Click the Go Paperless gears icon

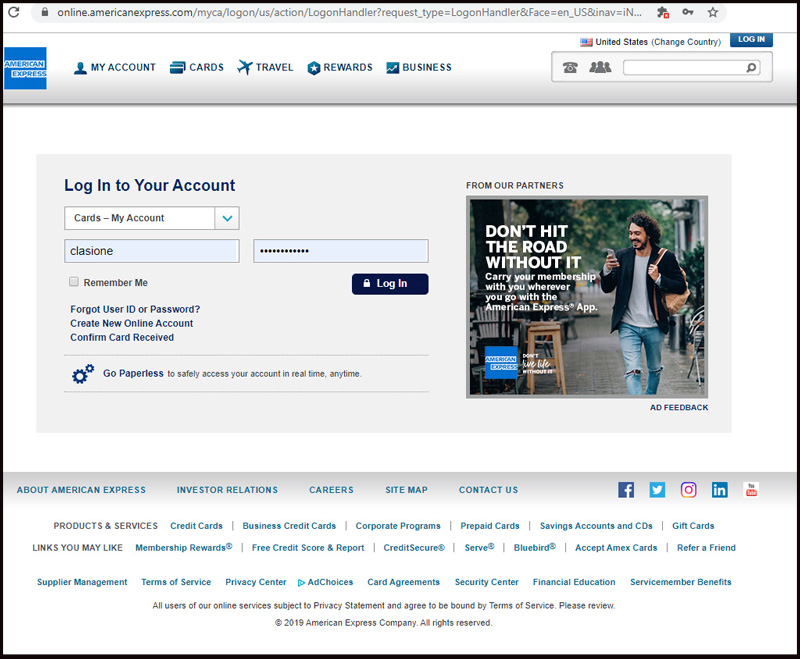pyautogui.click(x=83, y=373)
